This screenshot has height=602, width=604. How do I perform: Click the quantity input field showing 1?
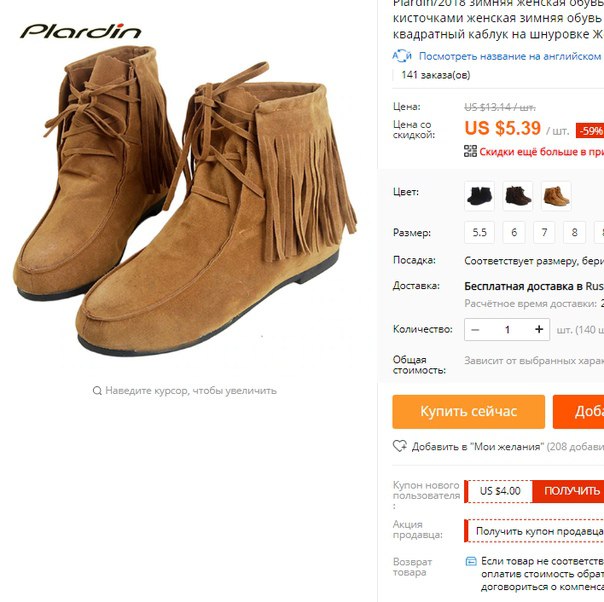(507, 330)
